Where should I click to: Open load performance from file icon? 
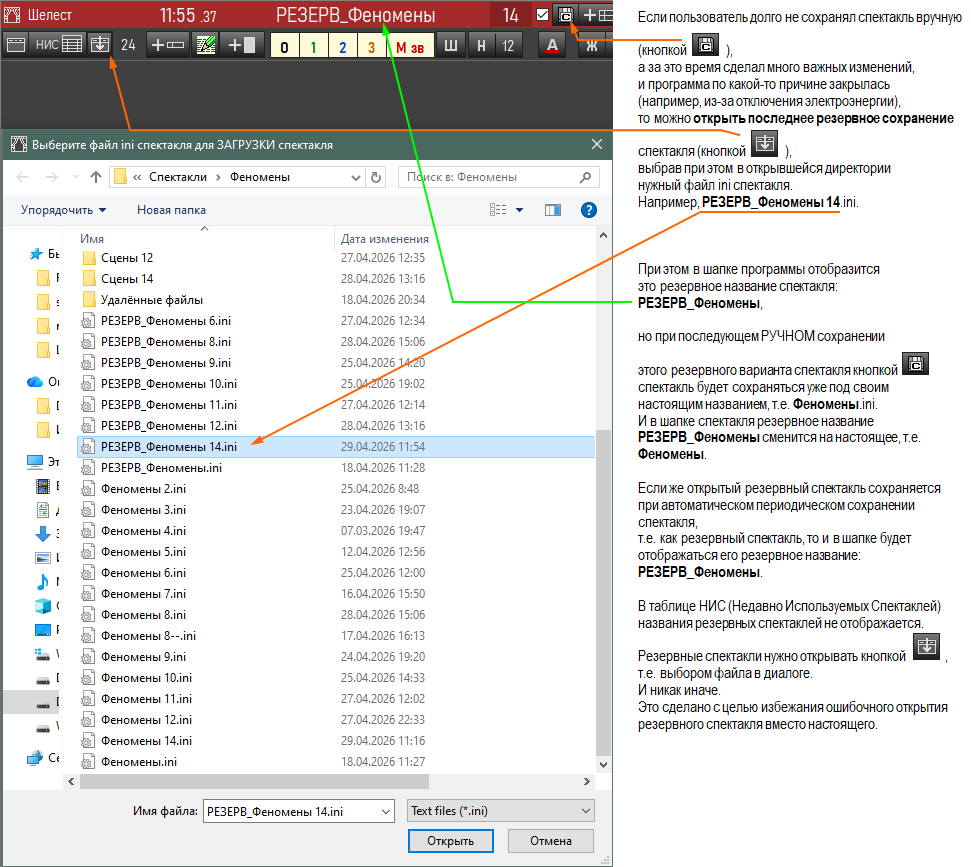point(99,45)
